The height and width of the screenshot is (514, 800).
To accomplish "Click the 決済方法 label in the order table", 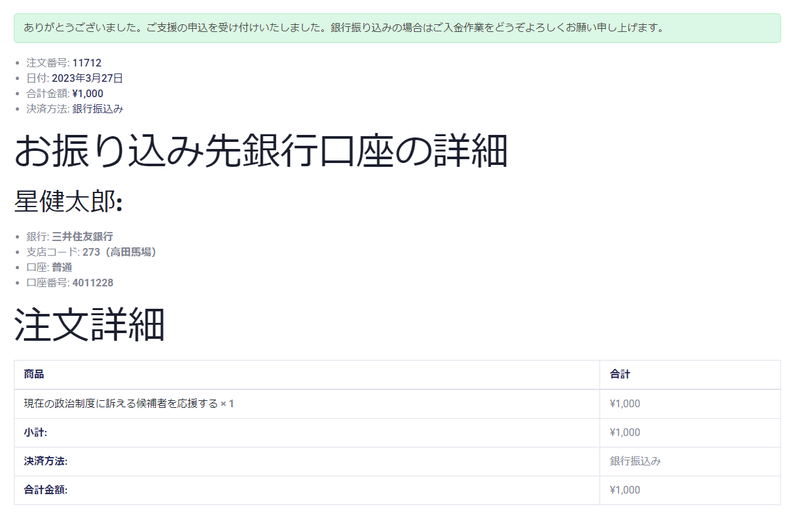I will [45, 461].
